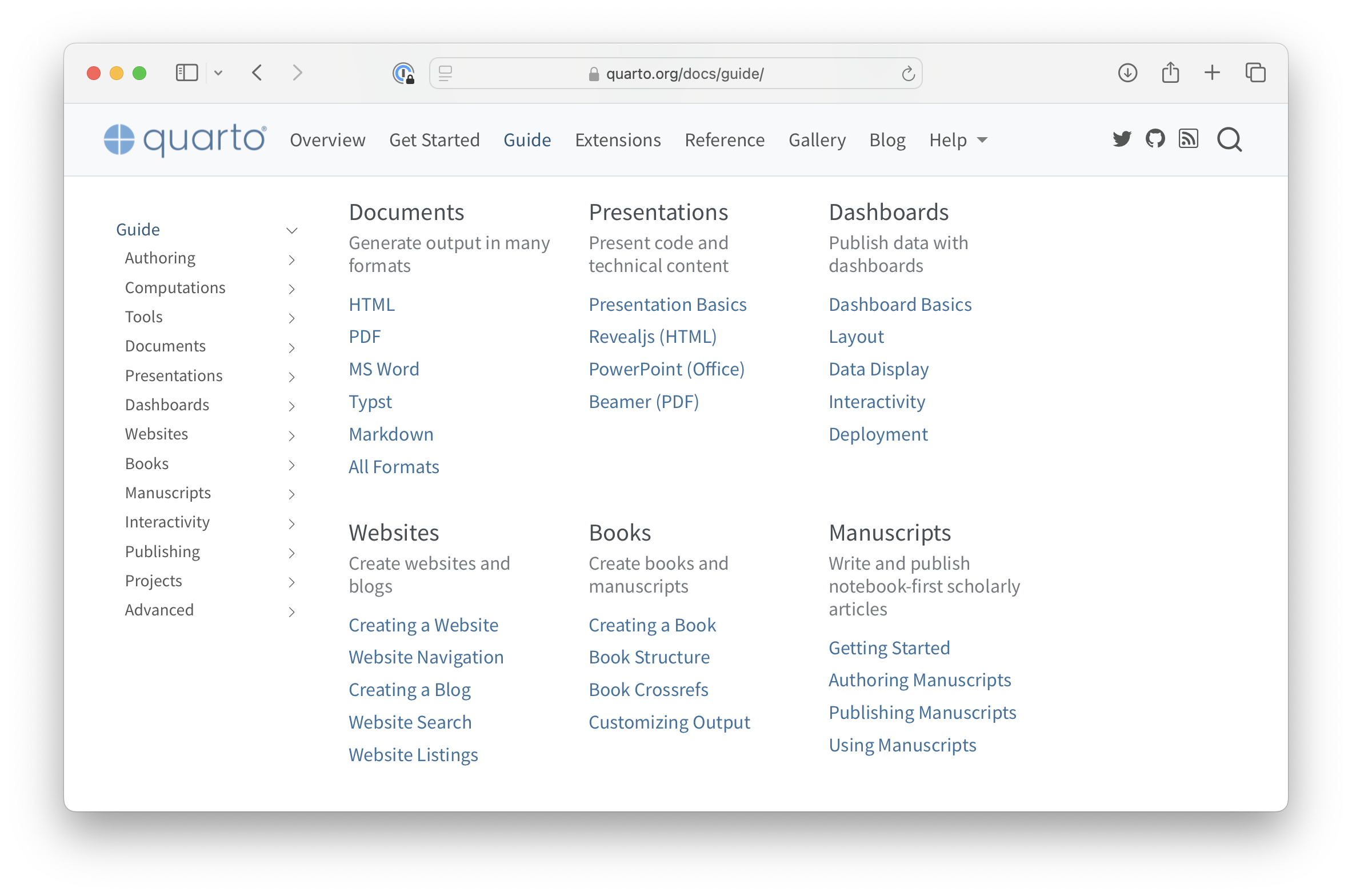This screenshot has height=896, width=1352.
Task: Open the Revealjs (HTML) link
Action: coord(653,337)
